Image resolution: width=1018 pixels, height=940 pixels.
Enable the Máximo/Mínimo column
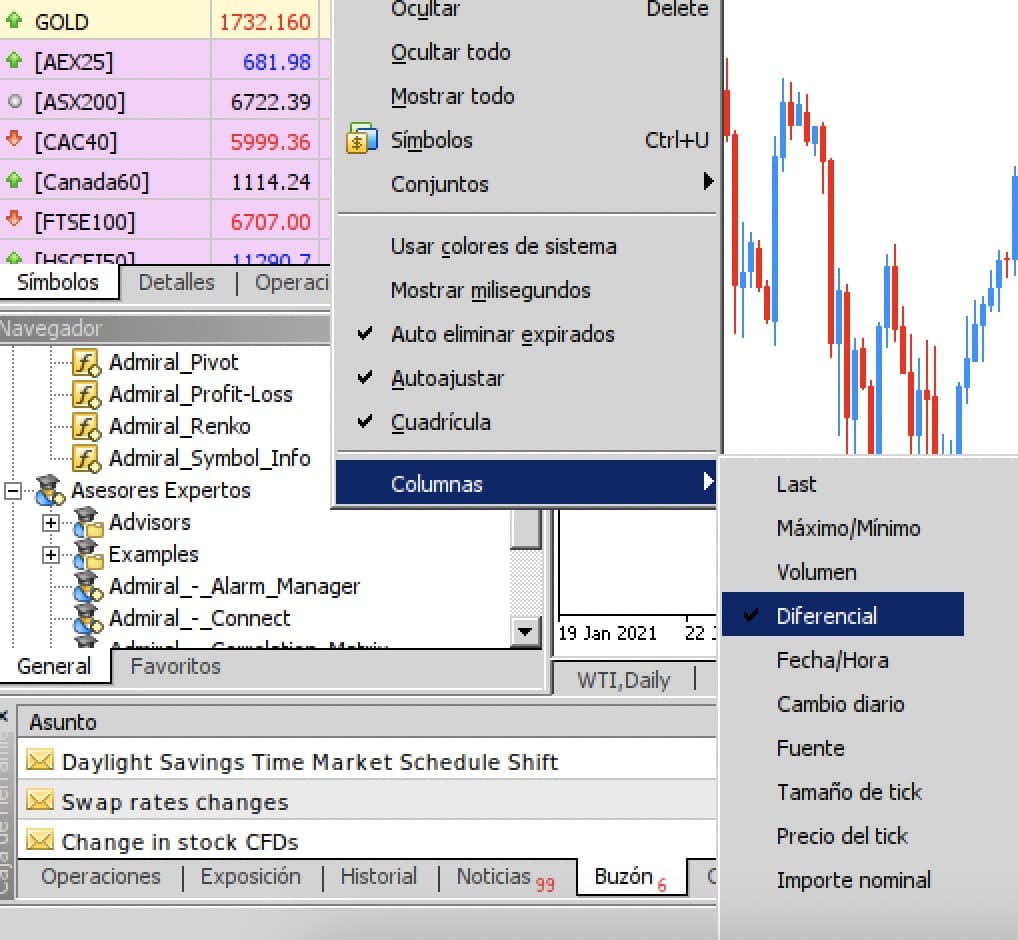843,528
